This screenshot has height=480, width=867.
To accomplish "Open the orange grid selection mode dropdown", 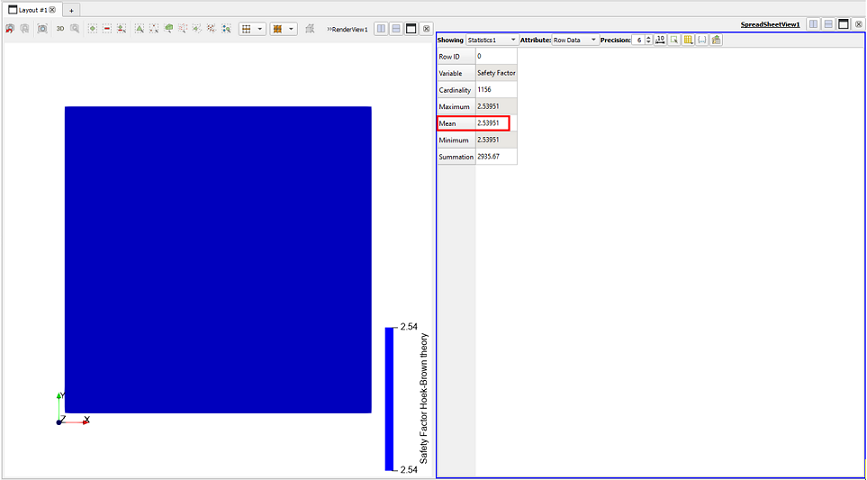I will point(284,29).
